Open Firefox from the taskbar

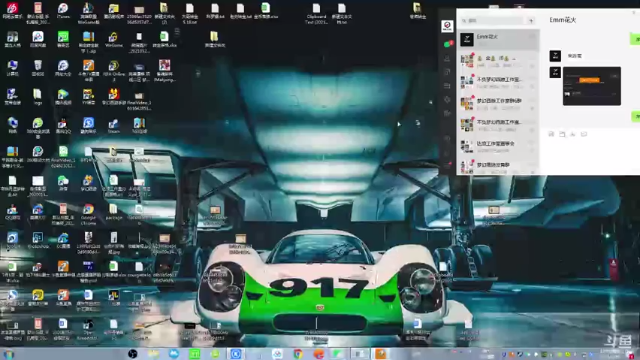tap(319, 354)
